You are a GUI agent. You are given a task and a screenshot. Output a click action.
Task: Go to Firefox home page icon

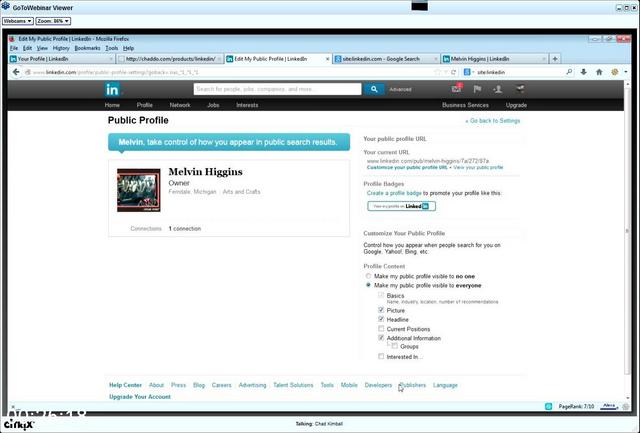[x=599, y=72]
